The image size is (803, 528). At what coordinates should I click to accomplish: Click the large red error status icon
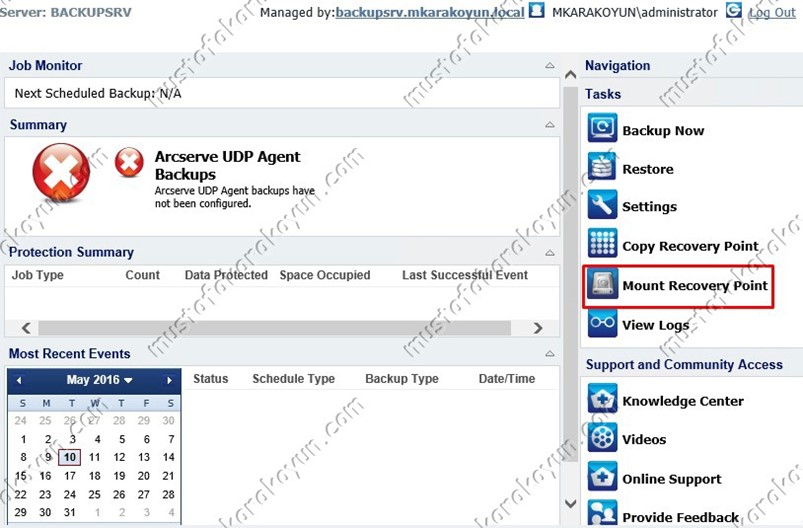pos(61,172)
